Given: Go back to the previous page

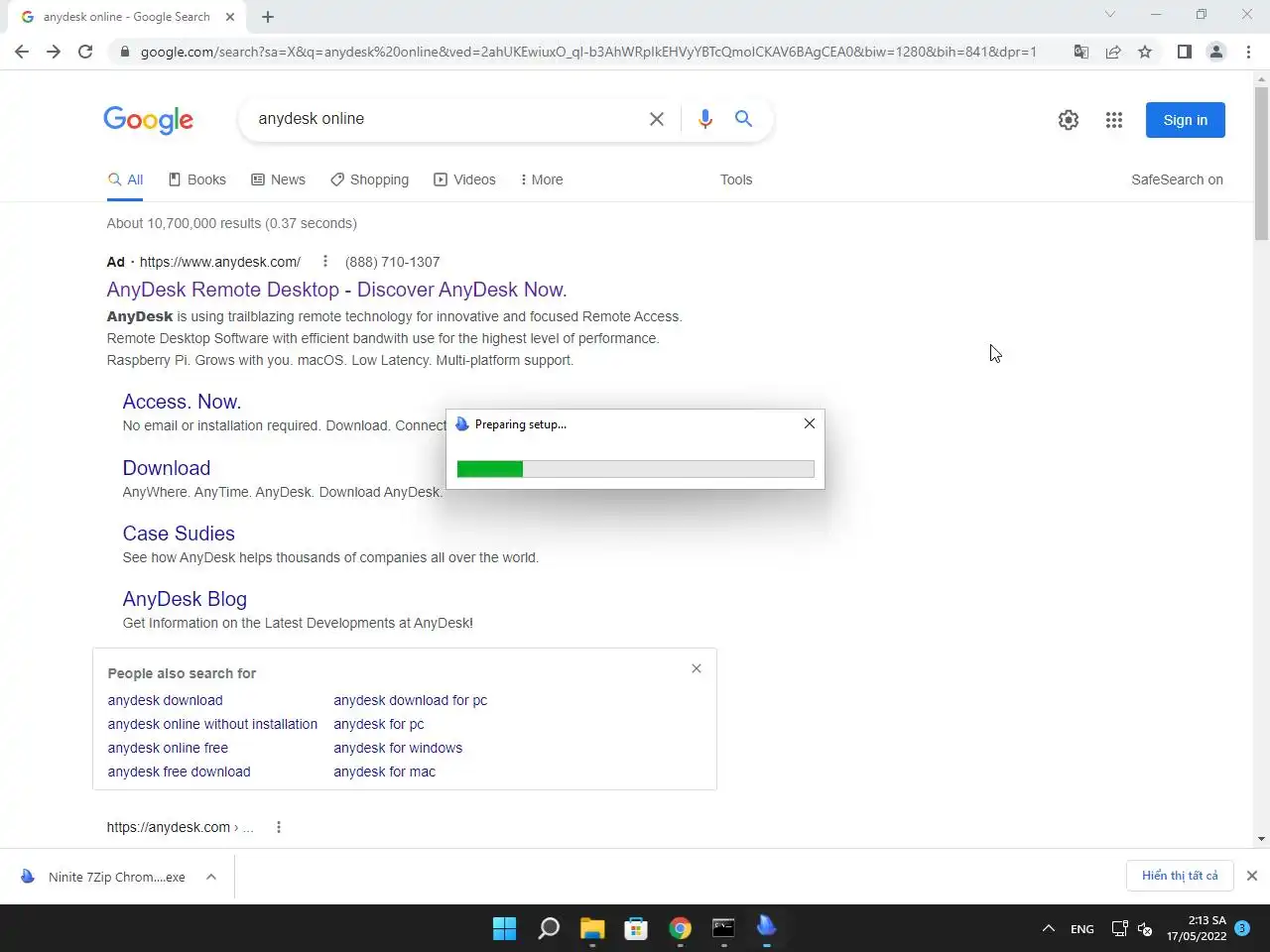Looking at the screenshot, I should [22, 52].
